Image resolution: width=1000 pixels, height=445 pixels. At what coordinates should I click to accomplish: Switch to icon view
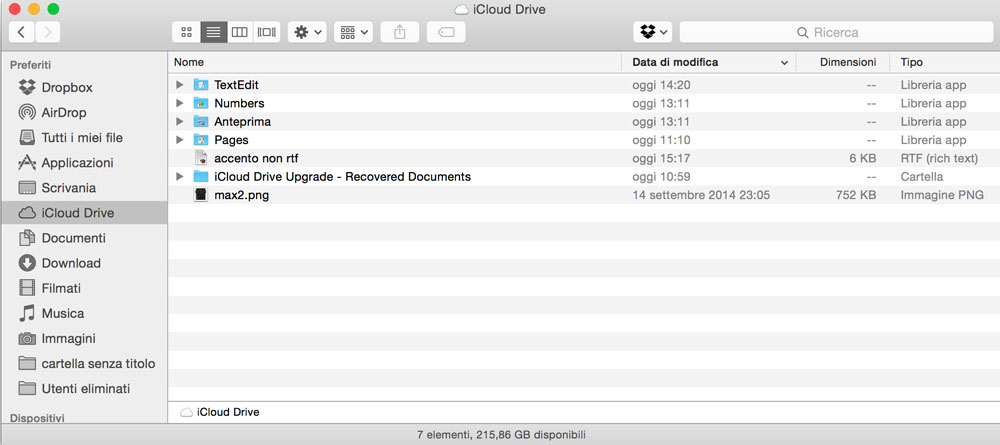click(x=186, y=32)
